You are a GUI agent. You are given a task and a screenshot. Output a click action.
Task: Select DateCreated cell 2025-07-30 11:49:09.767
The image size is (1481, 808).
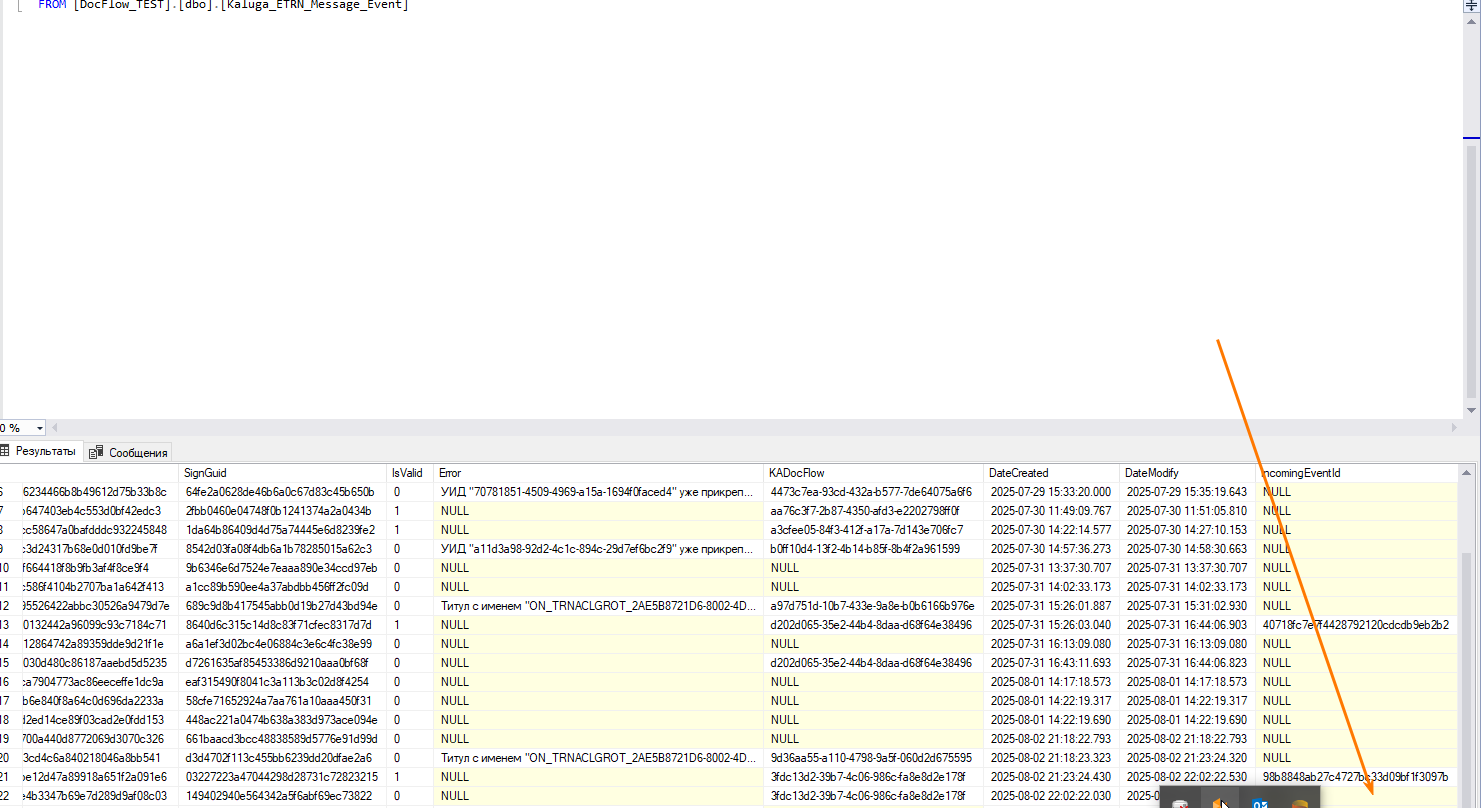coord(1053,511)
